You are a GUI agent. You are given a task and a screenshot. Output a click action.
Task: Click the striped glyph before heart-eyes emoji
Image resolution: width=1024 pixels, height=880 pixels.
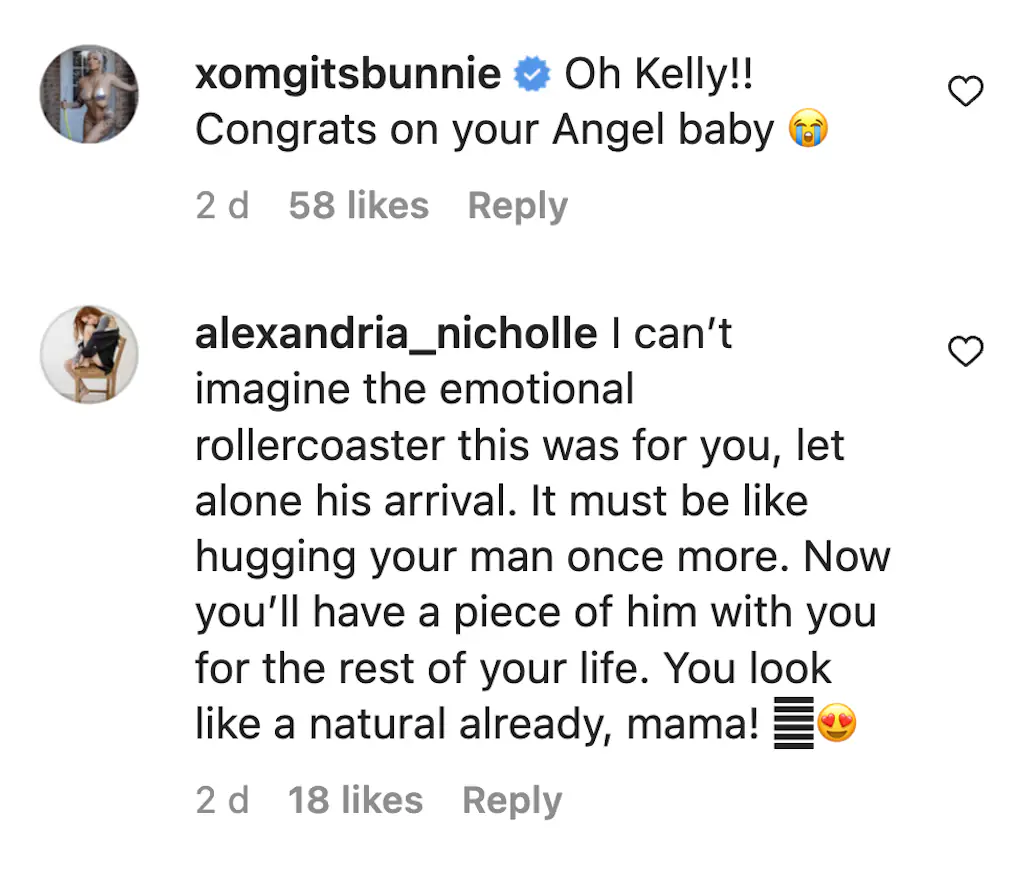coord(793,724)
